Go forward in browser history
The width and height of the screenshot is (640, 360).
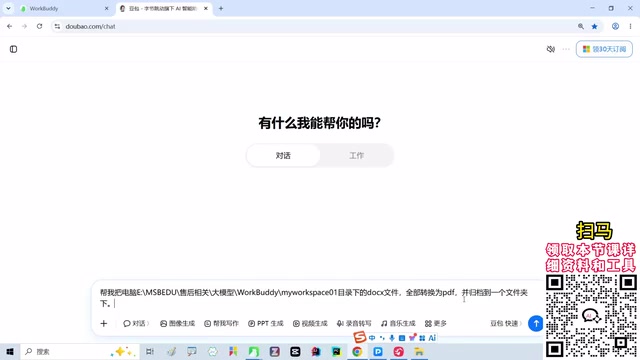[x=24, y=26]
